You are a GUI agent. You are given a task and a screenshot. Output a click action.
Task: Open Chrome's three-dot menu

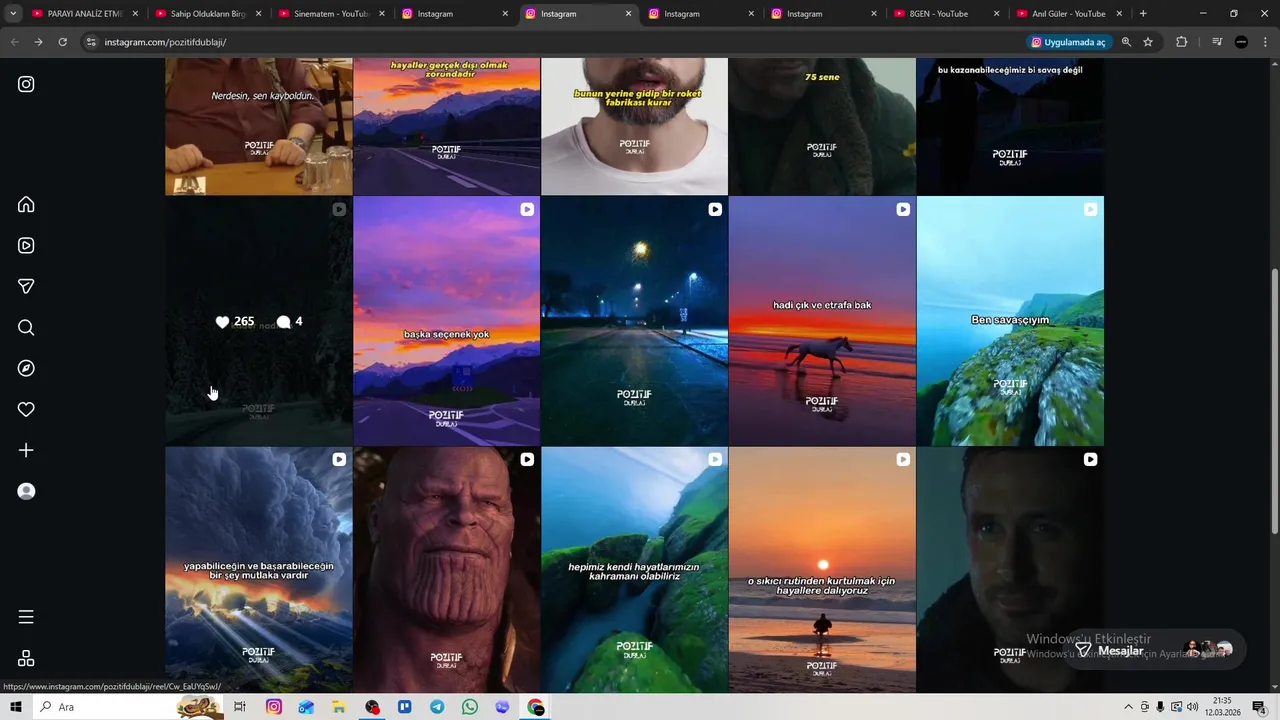1265,42
